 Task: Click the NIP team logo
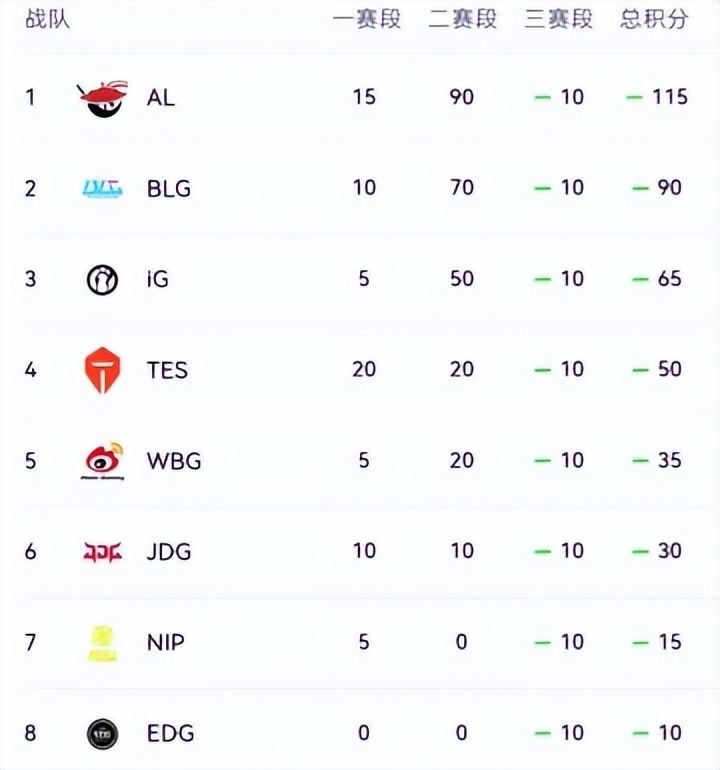click(103, 642)
